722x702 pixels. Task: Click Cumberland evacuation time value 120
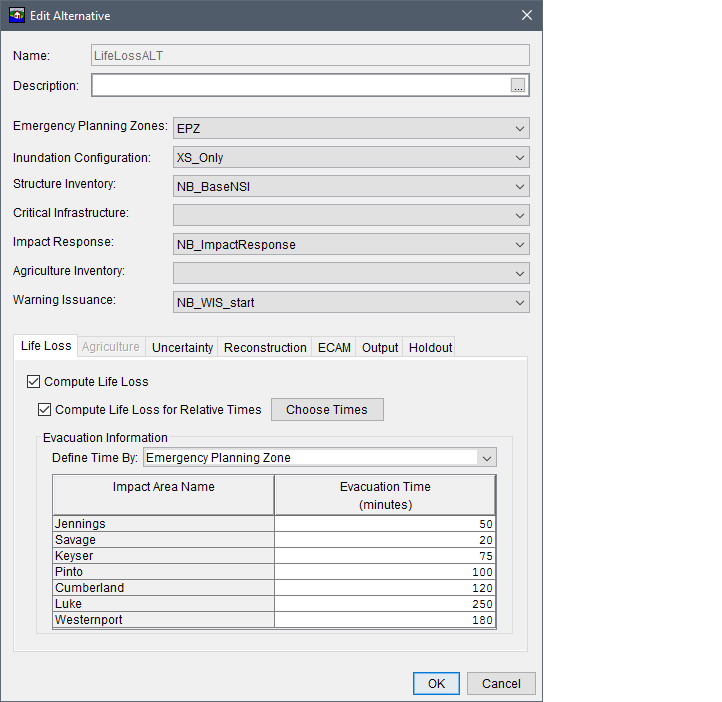[385, 587]
